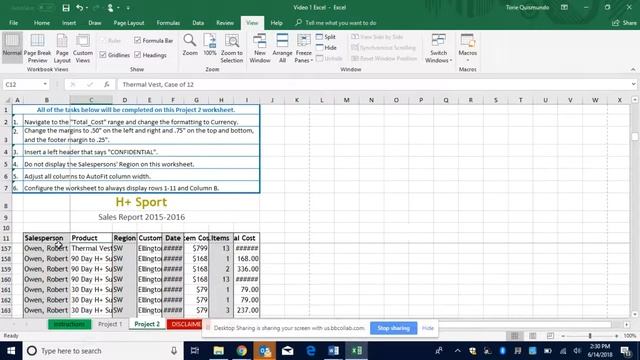The image size is (640, 360).
Task: Switch to the DISCLAIMER sheet tab
Action: (x=184, y=324)
